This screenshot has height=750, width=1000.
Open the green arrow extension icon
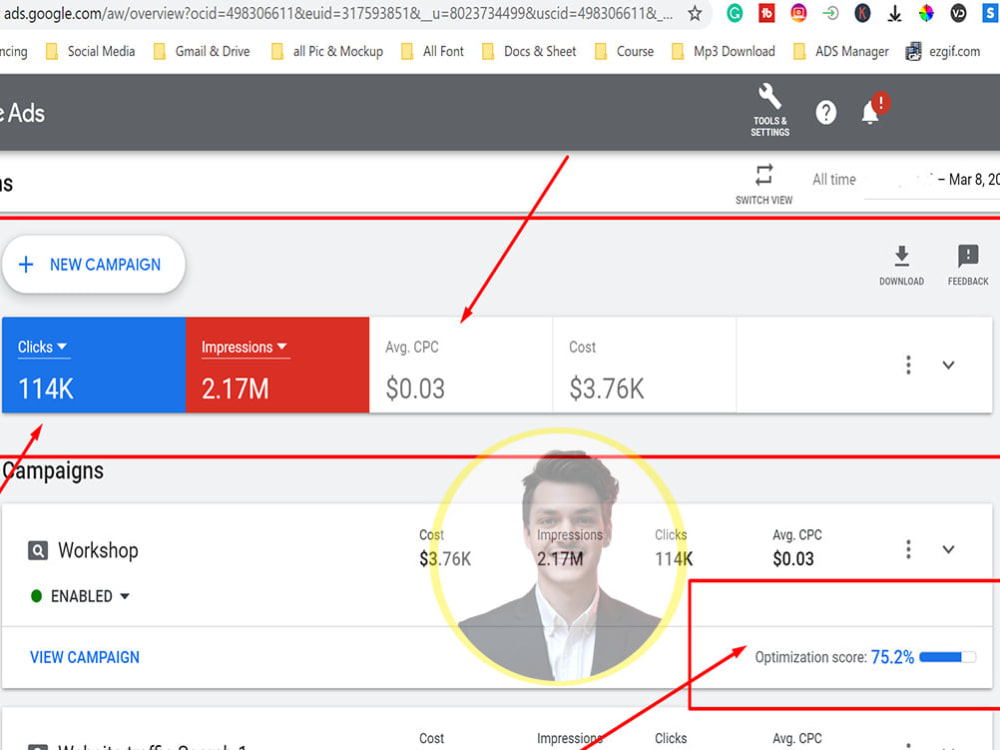click(x=830, y=13)
